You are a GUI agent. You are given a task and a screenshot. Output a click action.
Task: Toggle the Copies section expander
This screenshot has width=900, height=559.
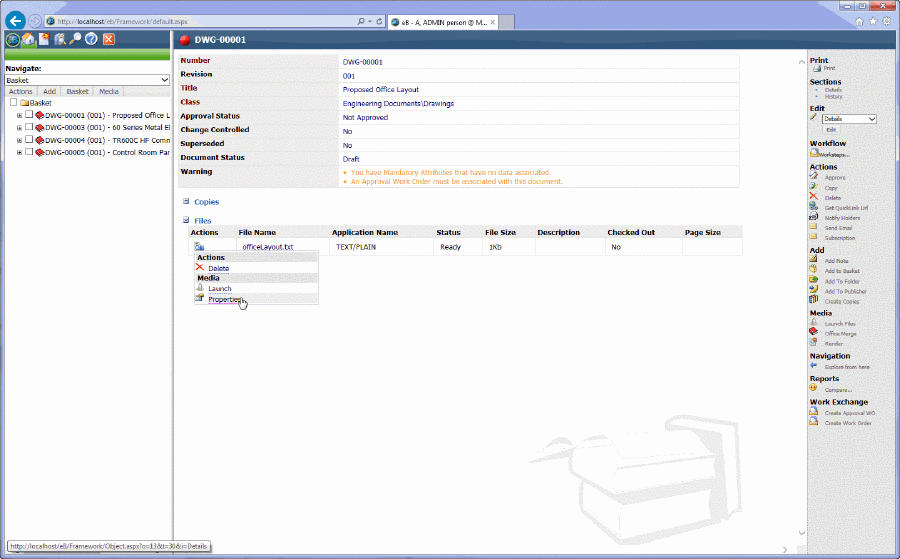click(x=186, y=201)
